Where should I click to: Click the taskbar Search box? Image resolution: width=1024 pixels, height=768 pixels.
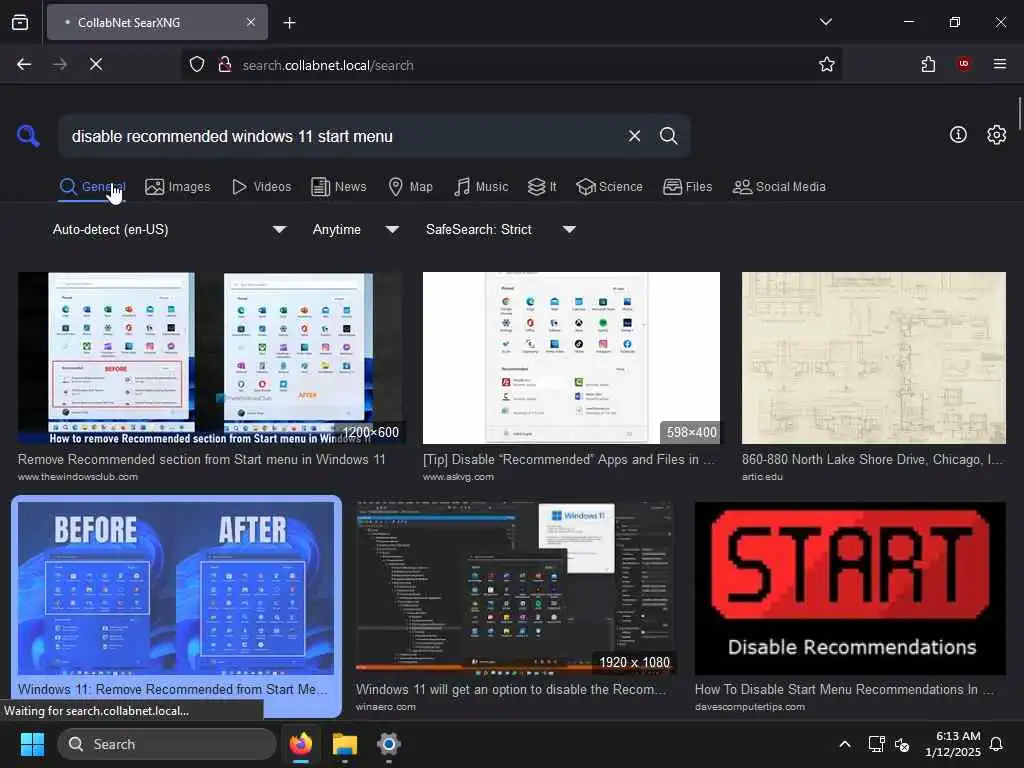click(x=167, y=744)
